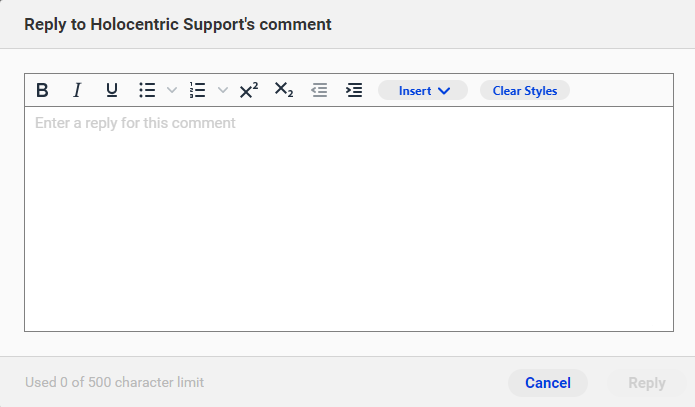Click the chevron beside Insert label
The width and height of the screenshot is (695, 407).
[x=444, y=91]
